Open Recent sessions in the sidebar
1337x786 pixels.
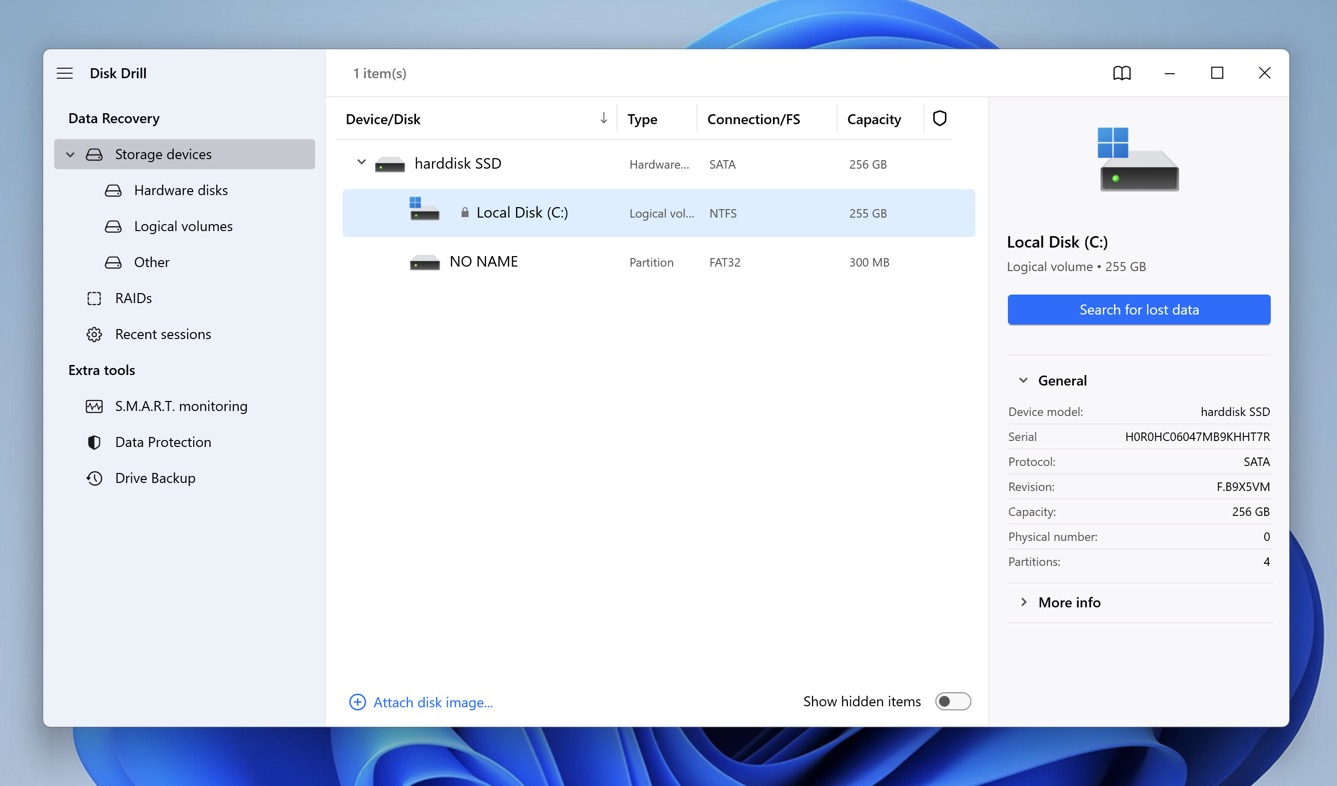163,334
